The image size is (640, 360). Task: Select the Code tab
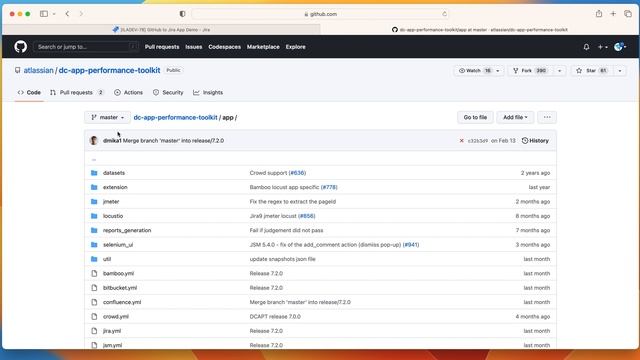(x=29, y=93)
